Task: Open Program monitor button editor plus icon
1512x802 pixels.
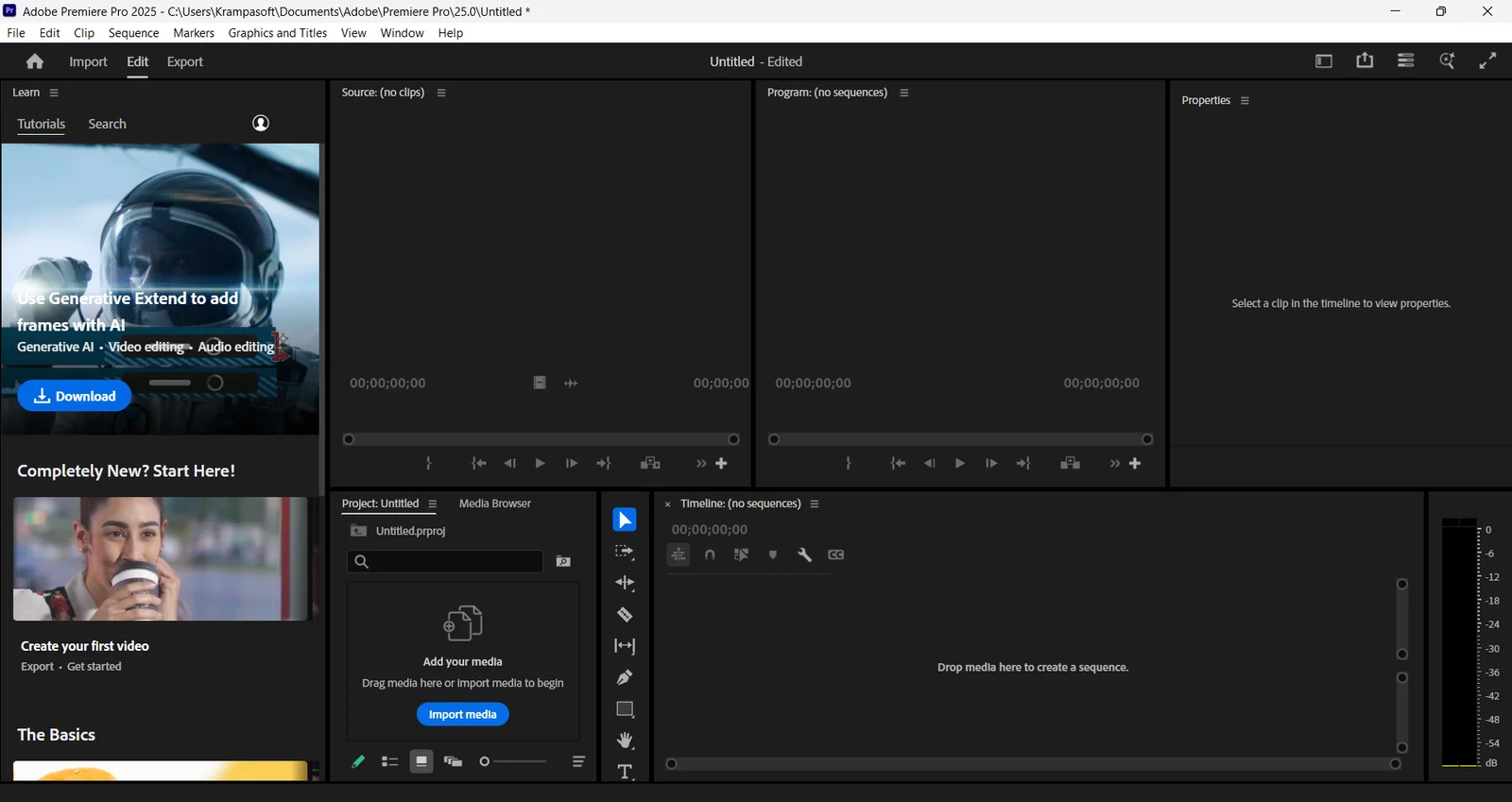Action: click(x=1135, y=464)
